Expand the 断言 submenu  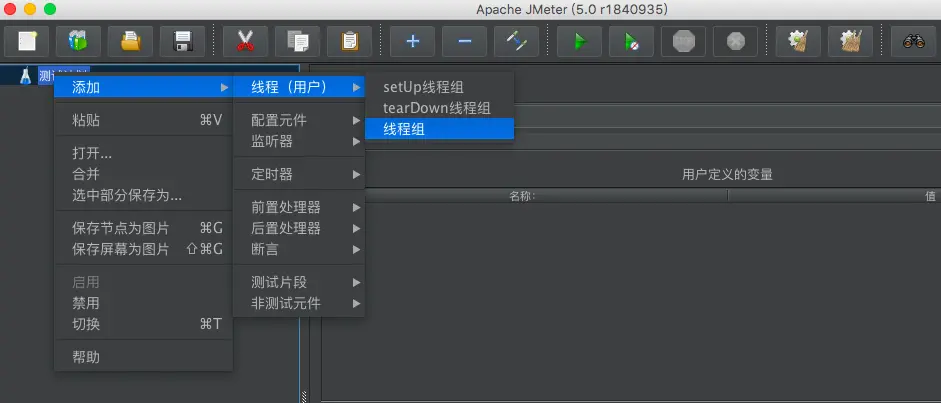tap(299, 249)
